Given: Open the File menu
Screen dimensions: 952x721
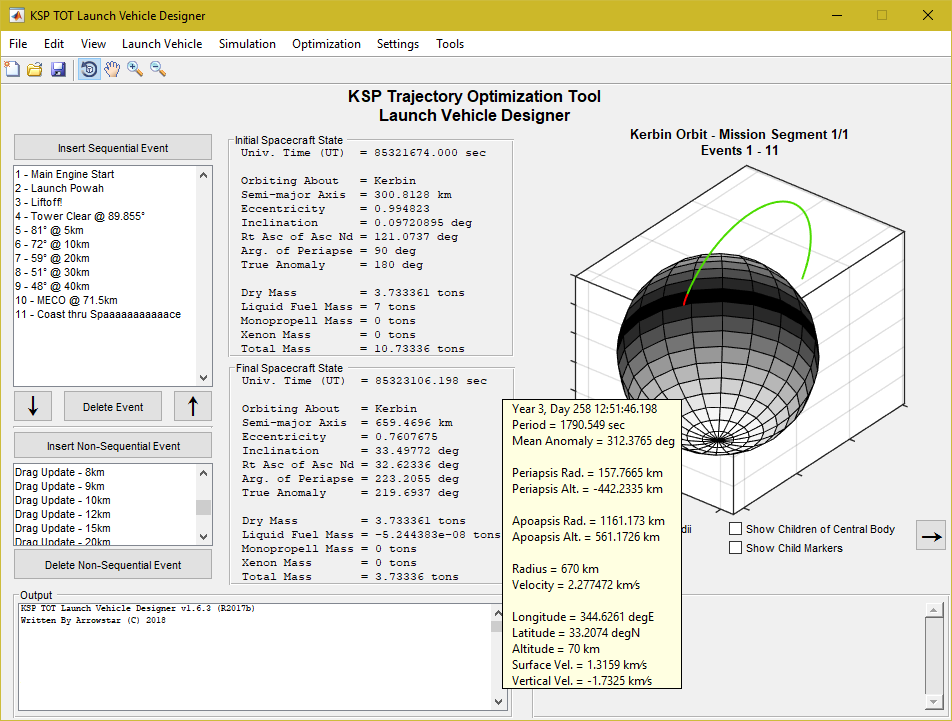Looking at the screenshot, I should pyautogui.click(x=18, y=44).
